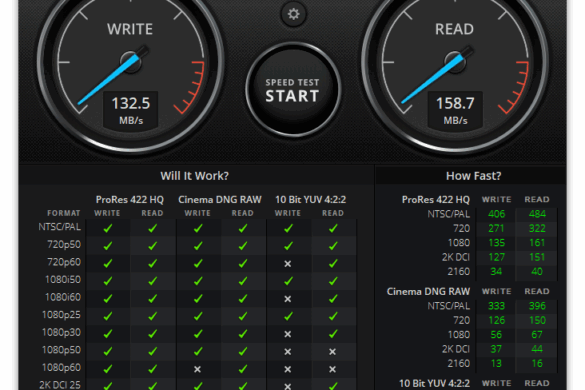The height and width of the screenshot is (390, 585).
Task: Click the X mark for 1080p60 10 Bit YUV write
Action: click(288, 369)
